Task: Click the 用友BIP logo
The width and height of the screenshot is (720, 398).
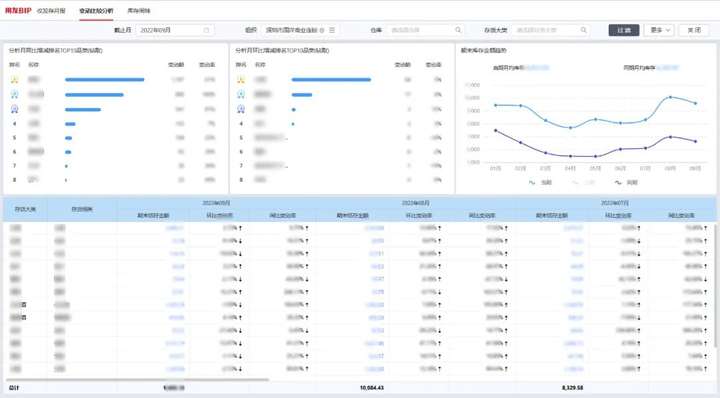Action: pos(18,10)
